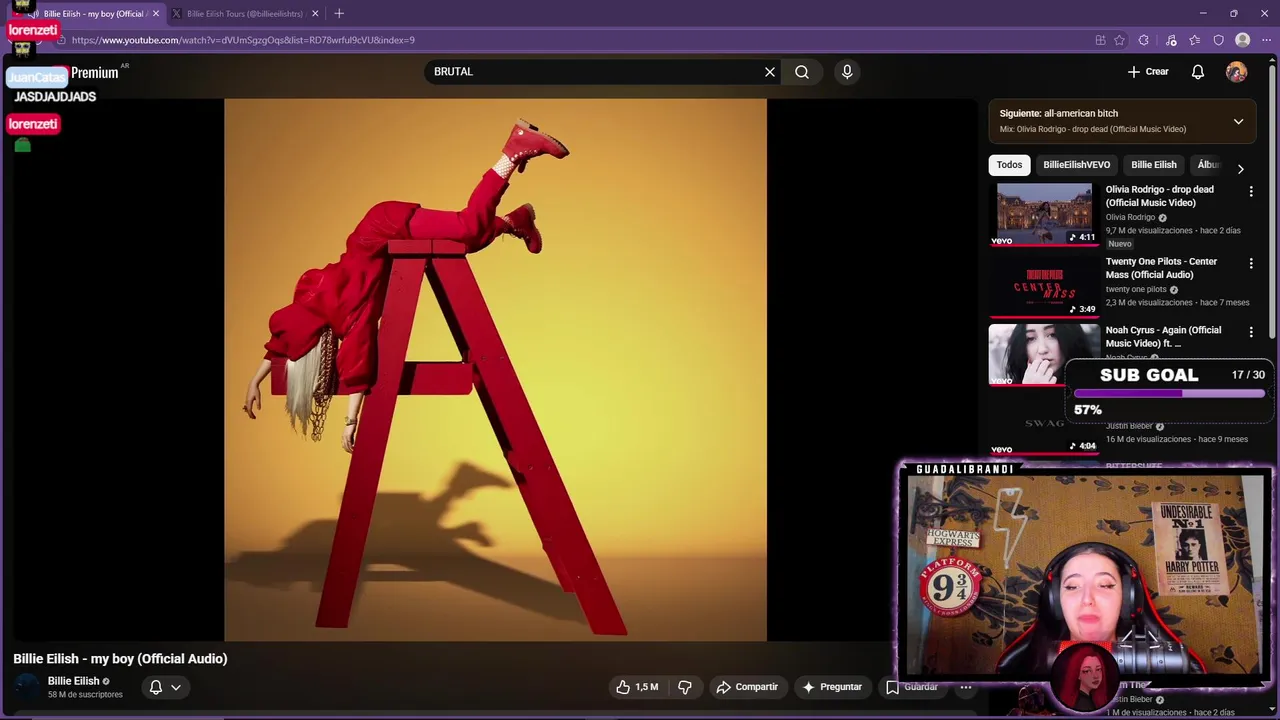Open a new browser tab
Viewport: 1280px width, 720px height.
click(339, 14)
